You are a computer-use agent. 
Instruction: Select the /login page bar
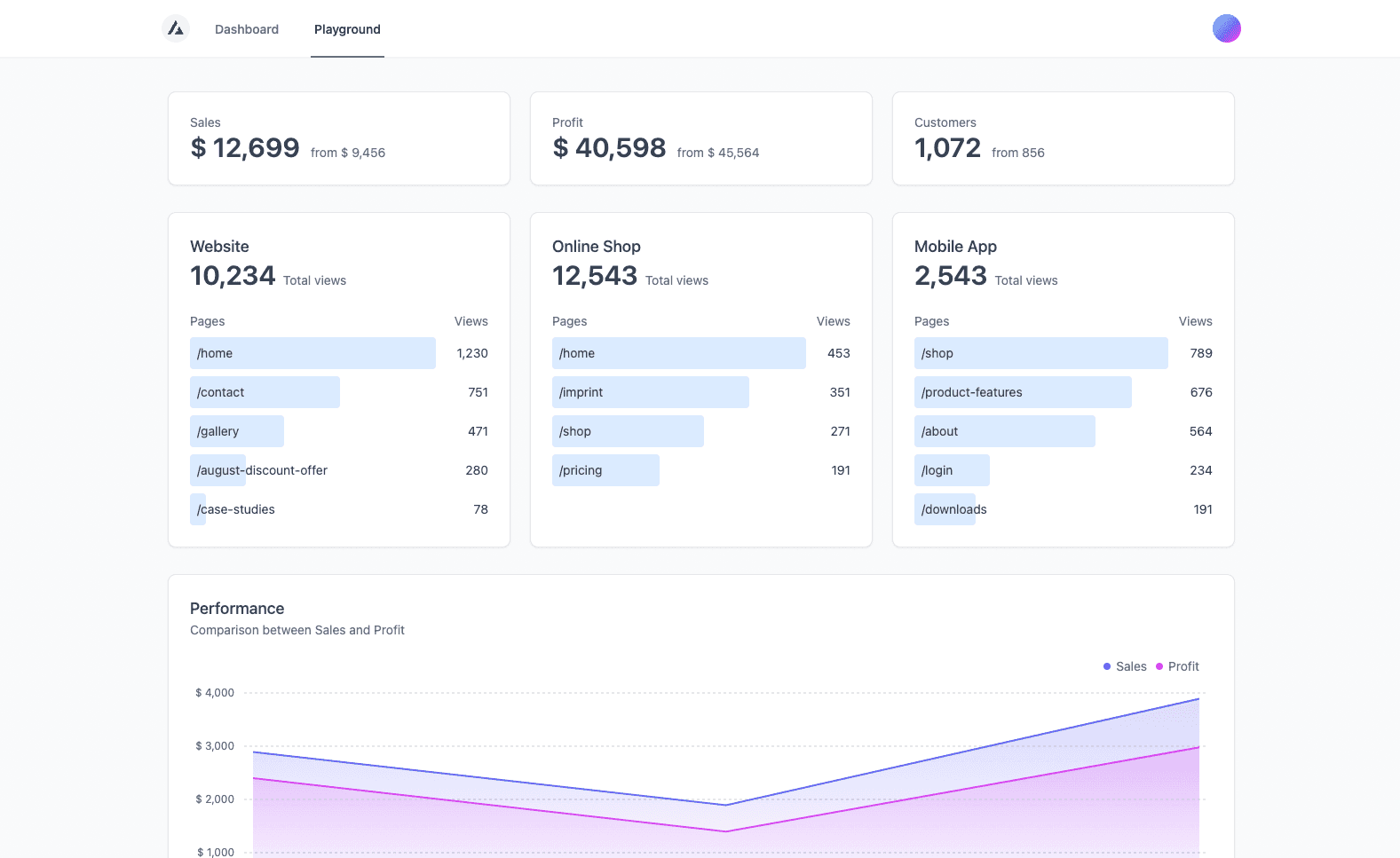click(952, 470)
